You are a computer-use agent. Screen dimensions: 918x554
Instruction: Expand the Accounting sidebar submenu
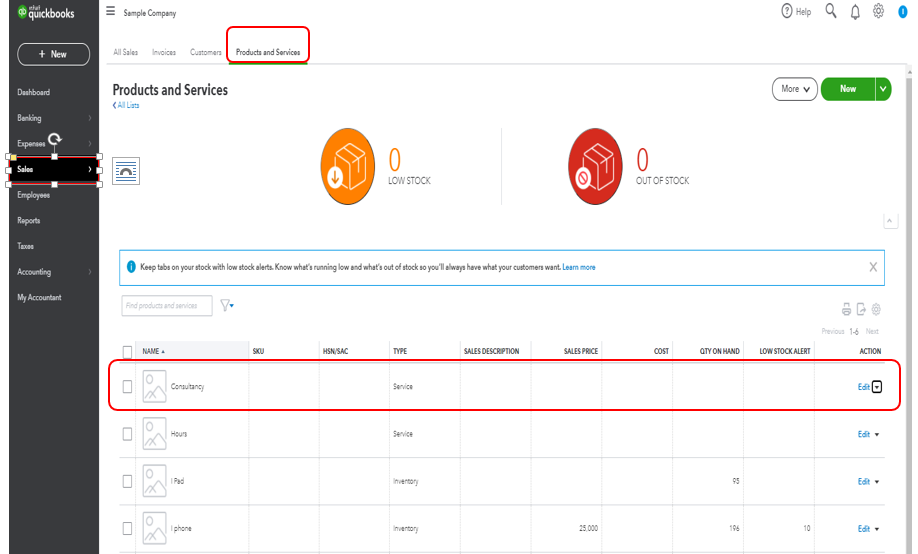click(90, 272)
